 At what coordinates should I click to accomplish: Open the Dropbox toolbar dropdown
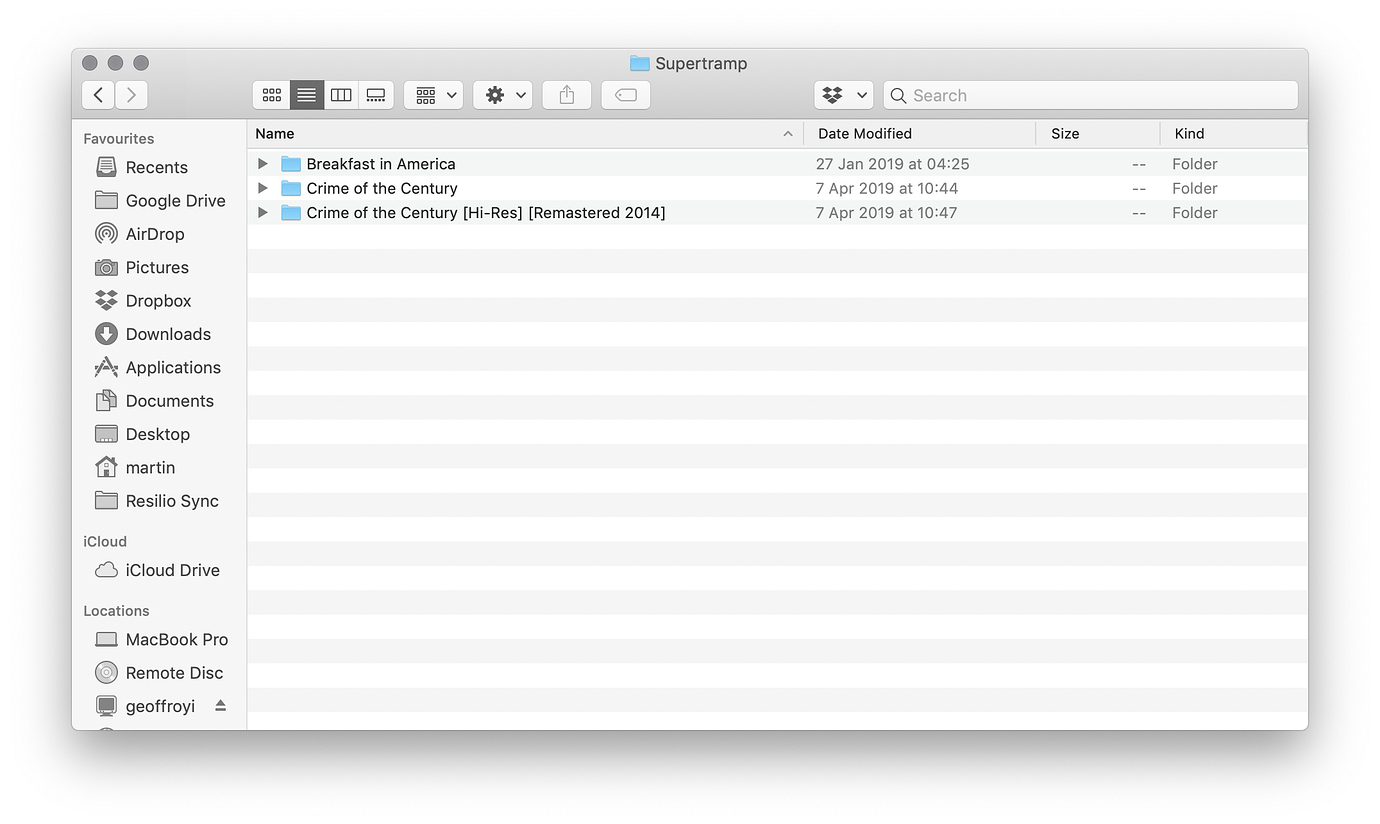click(x=843, y=94)
